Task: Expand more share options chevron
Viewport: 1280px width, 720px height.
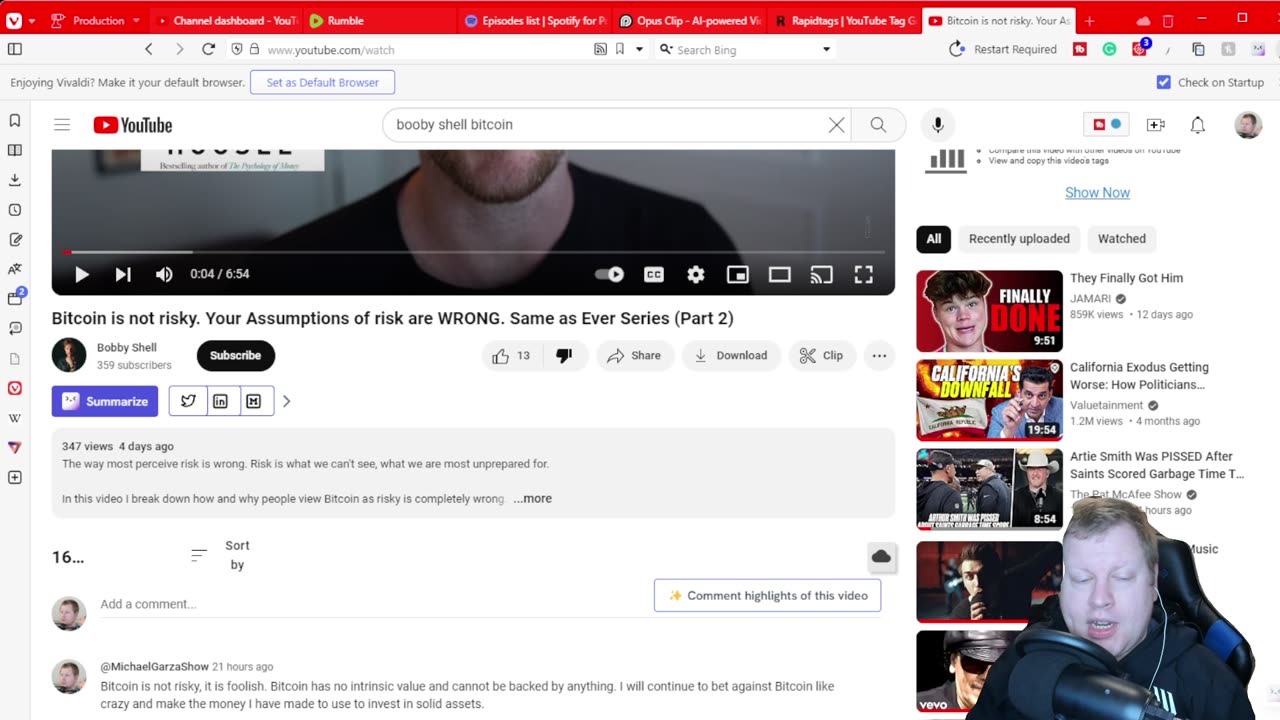Action: pyautogui.click(x=286, y=401)
